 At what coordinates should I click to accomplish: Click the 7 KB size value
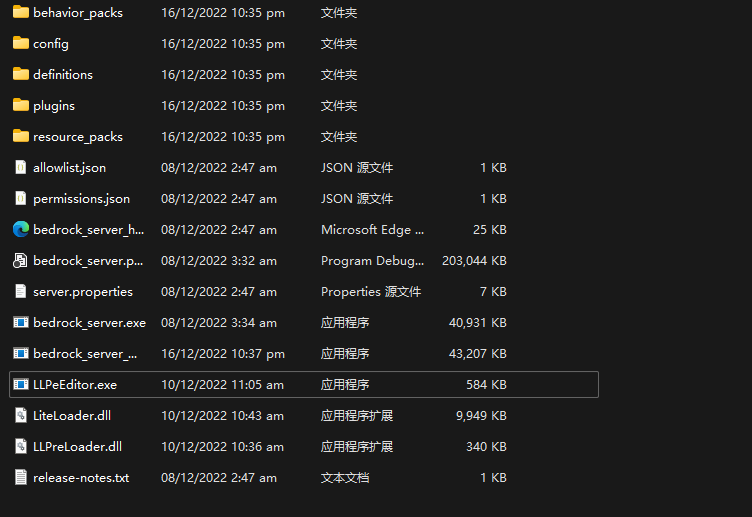494,291
